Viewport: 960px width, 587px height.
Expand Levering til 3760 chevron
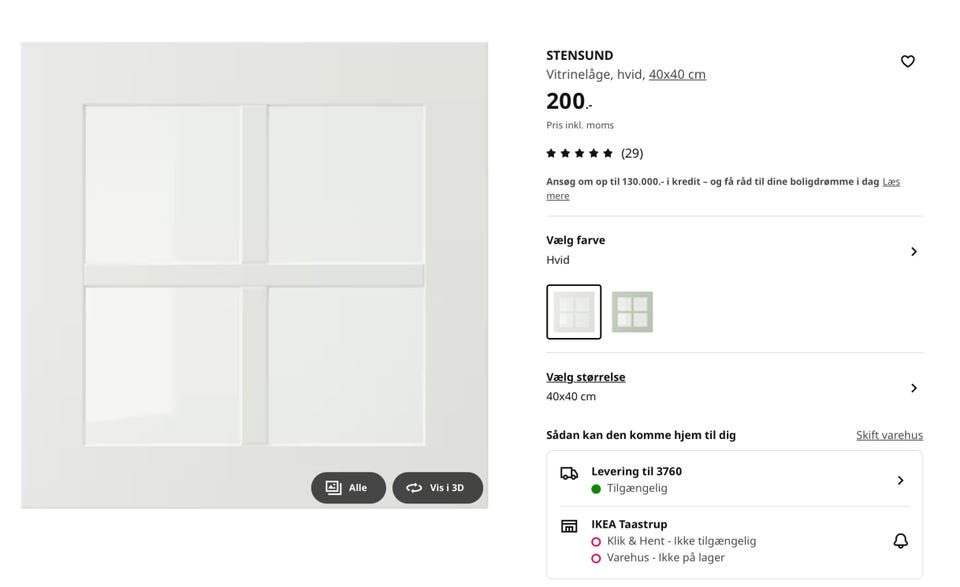pyautogui.click(x=900, y=480)
